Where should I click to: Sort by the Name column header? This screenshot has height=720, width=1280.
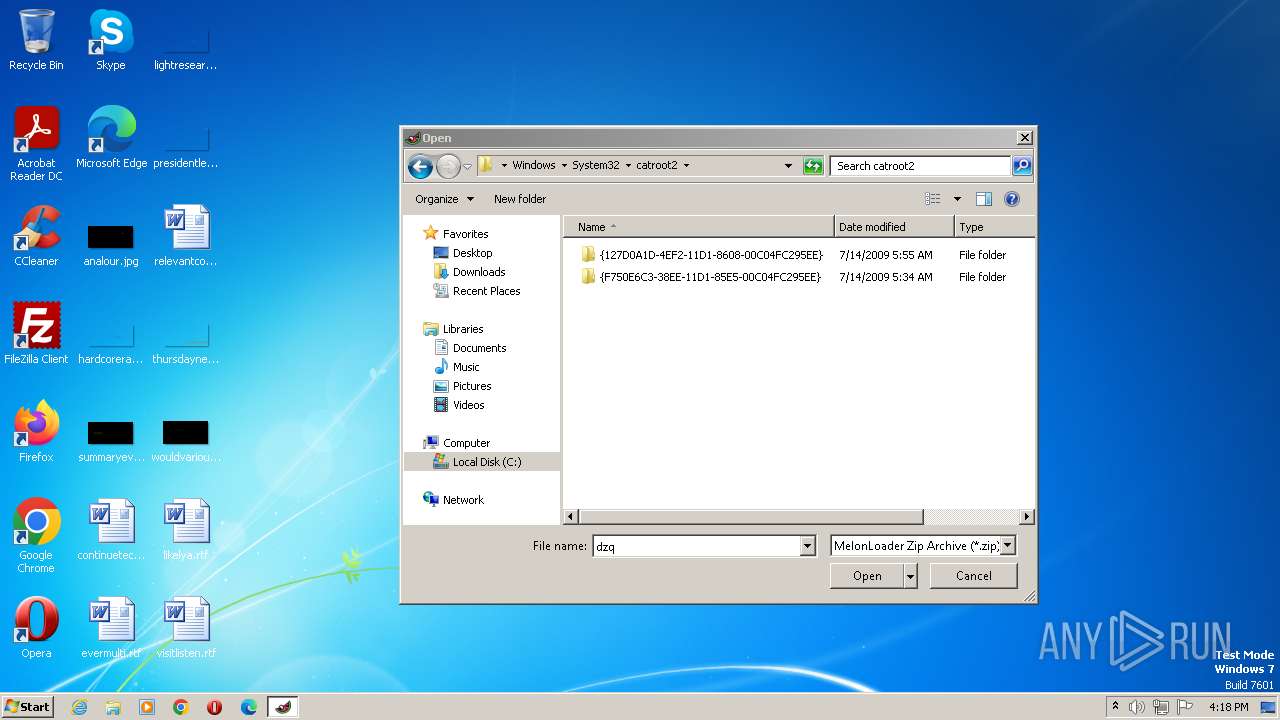(x=699, y=227)
